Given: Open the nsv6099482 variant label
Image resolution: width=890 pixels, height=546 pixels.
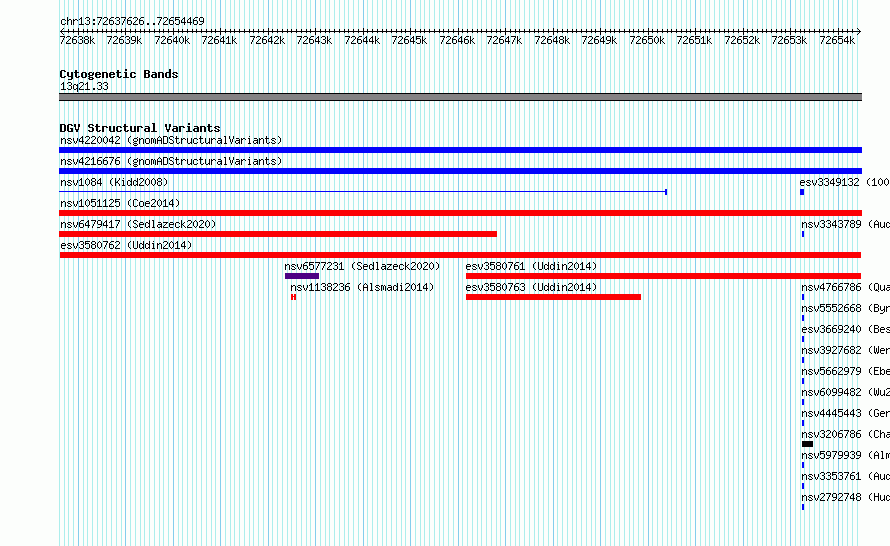Looking at the screenshot, I should [x=846, y=392].
